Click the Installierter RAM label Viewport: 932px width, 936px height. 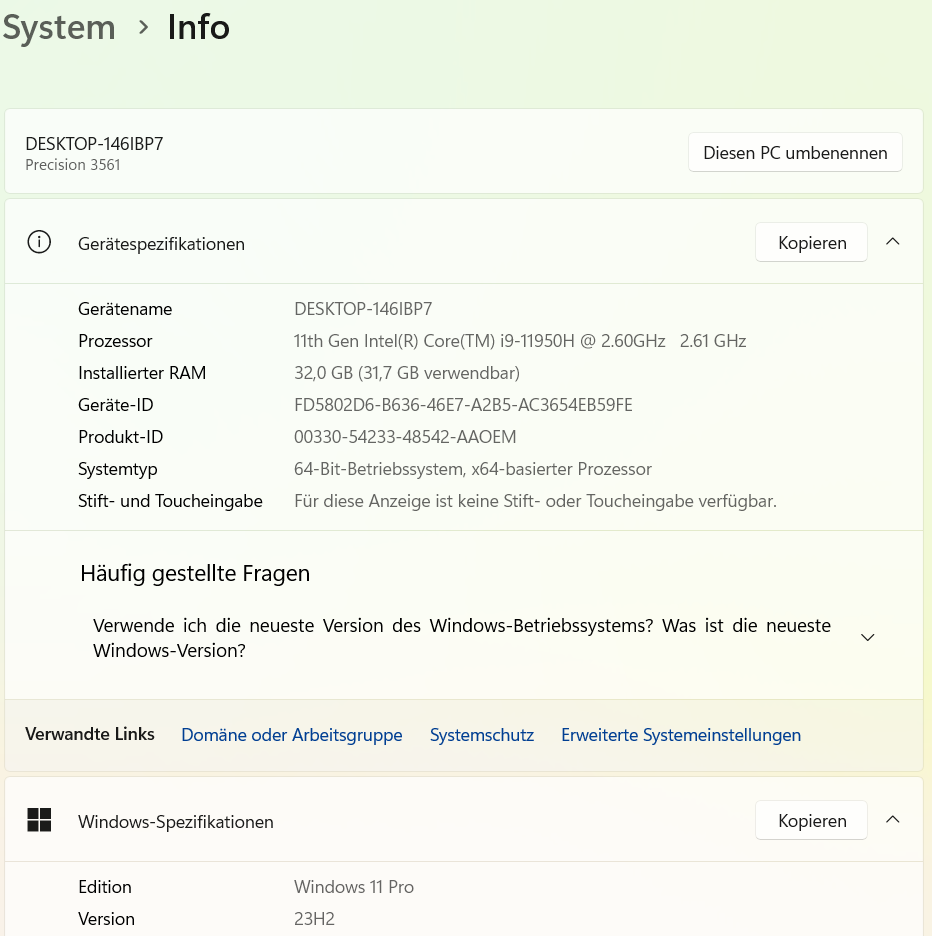click(x=142, y=373)
